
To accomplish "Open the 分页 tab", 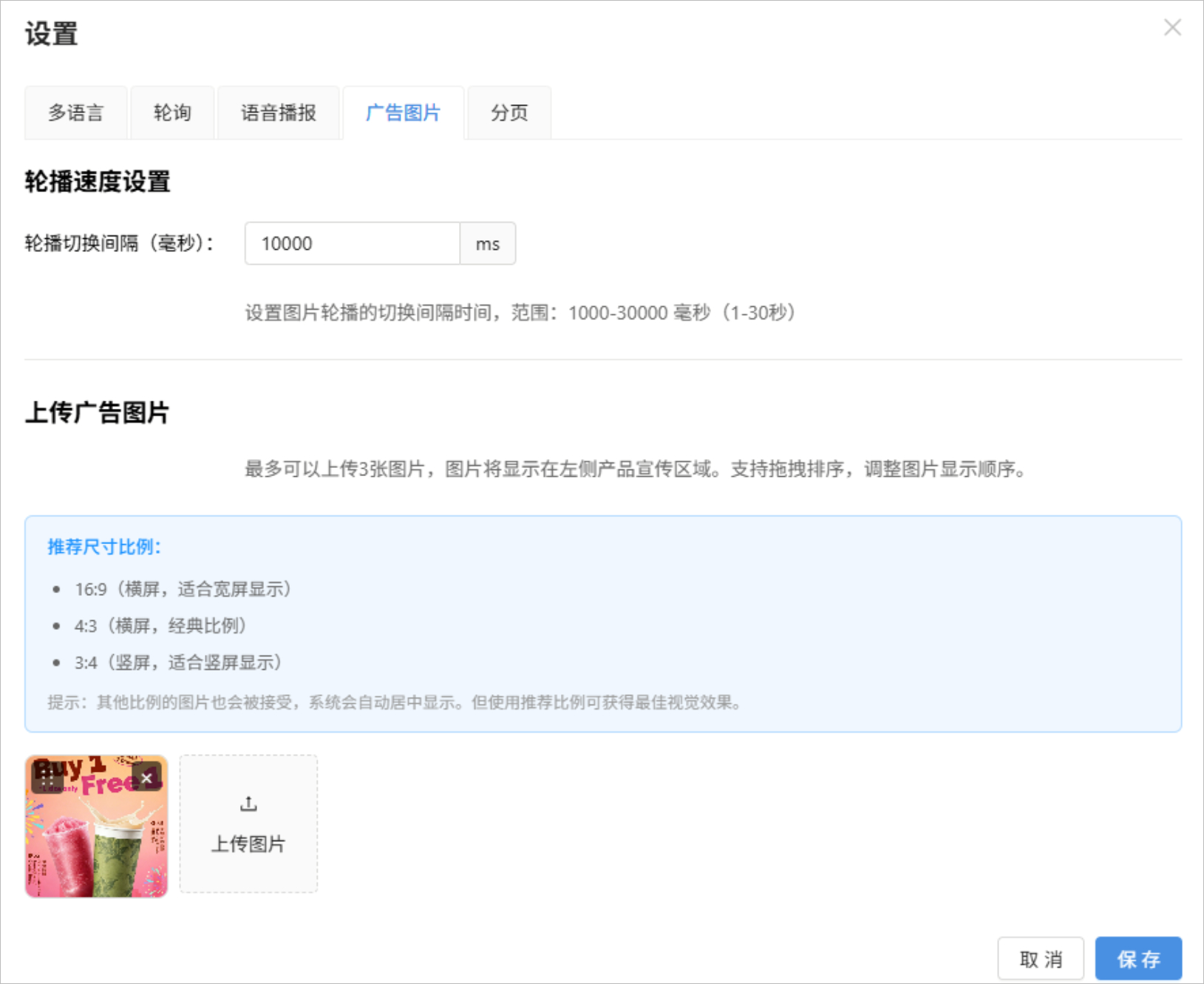I will tap(509, 113).
